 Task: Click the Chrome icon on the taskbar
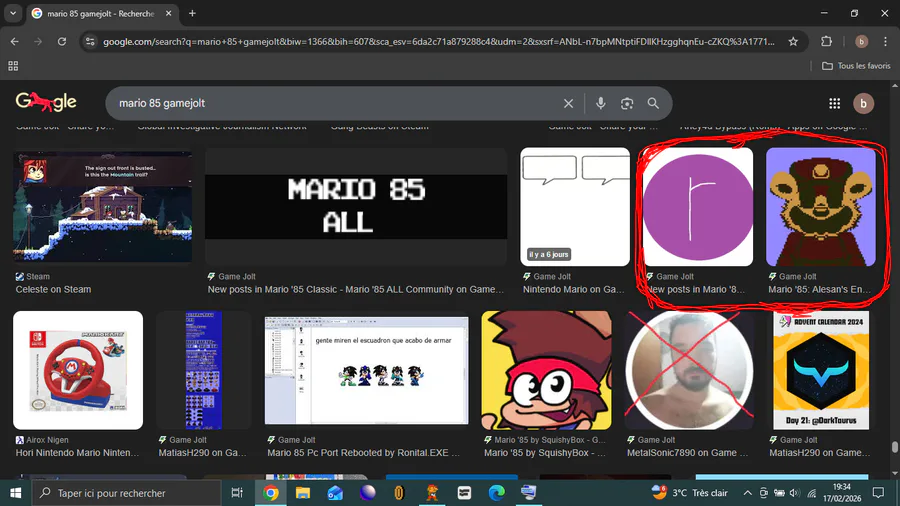click(270, 493)
